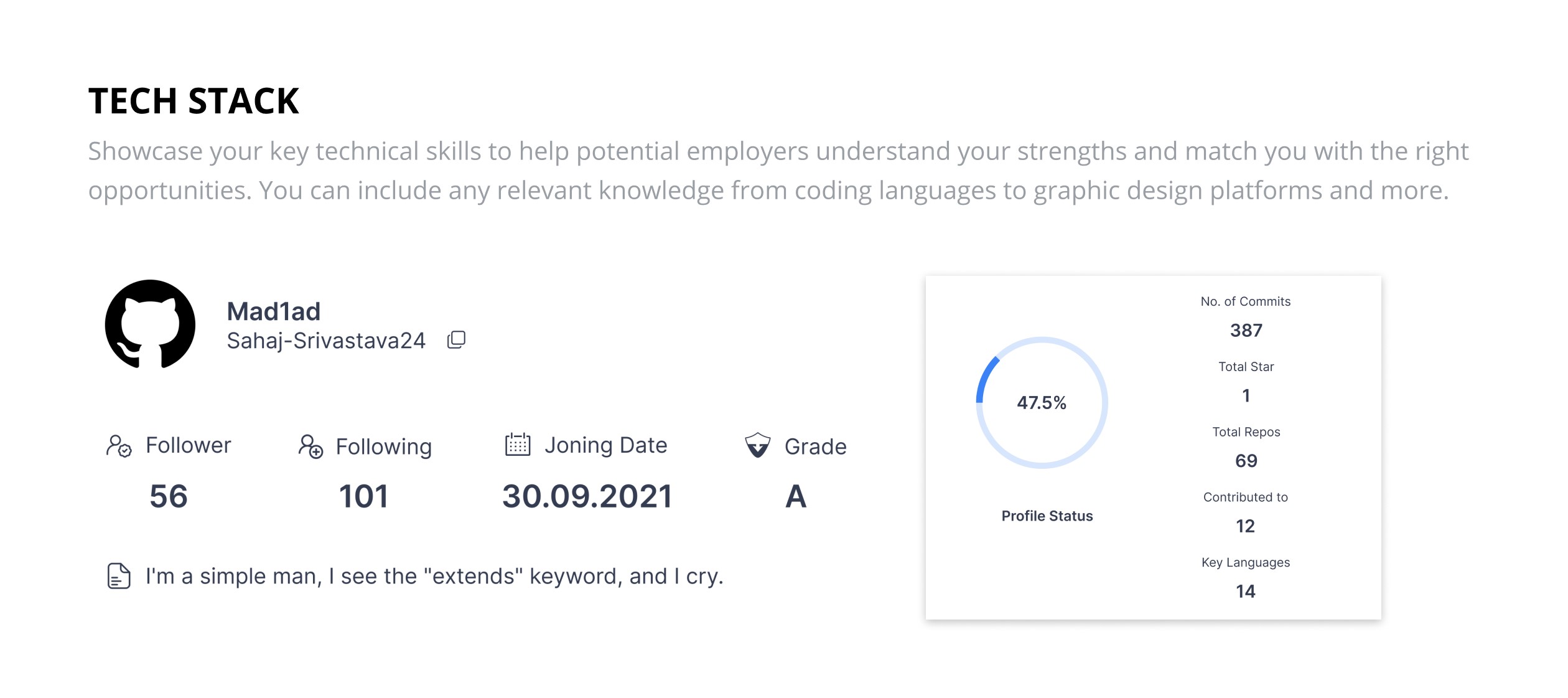Click the 387 commits value
Image resolution: width=1568 pixels, height=698 pixels.
[x=1246, y=330]
